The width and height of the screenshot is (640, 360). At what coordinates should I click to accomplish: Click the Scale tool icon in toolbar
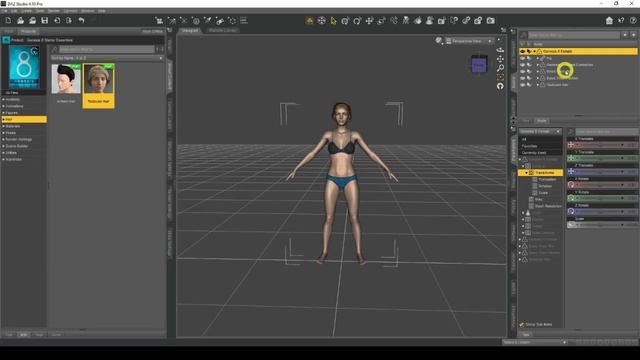click(381, 20)
